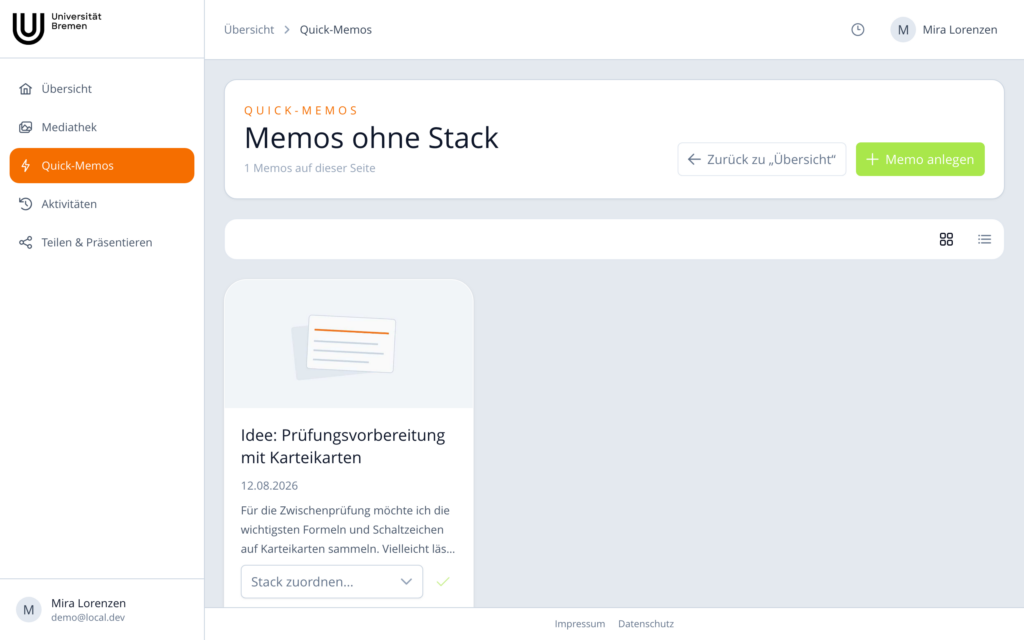The width and height of the screenshot is (1024, 640).
Task: Confirm stack assignment with green checkmark
Action: click(443, 581)
